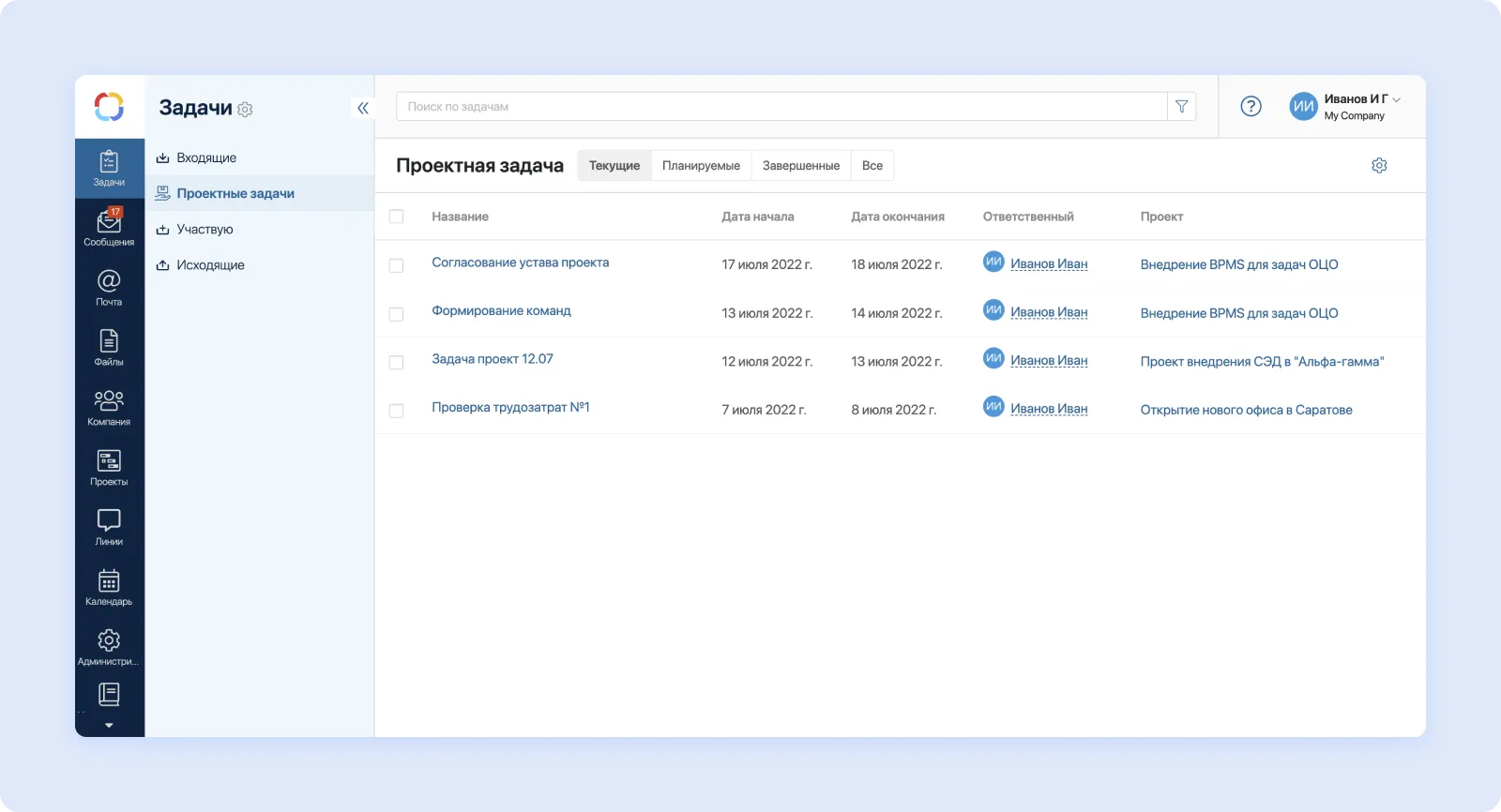The image size is (1501, 812).
Task: Open the Почта mail icon
Action: 109,288
